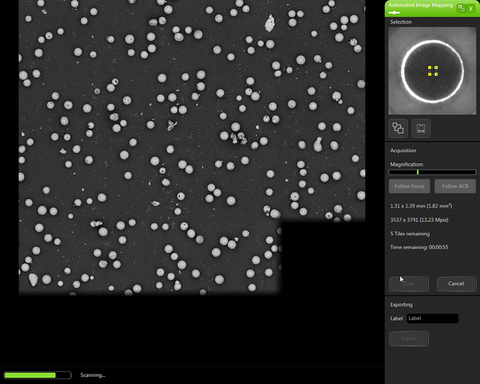
Task: Open the panel settings gears icon
Action: [461, 8]
